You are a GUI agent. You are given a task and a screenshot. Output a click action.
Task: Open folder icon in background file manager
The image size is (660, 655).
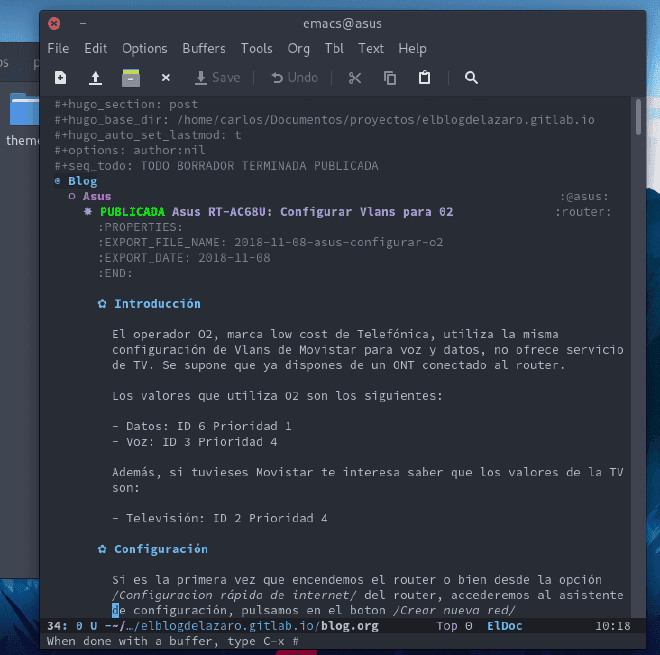pyautogui.click(x=24, y=109)
